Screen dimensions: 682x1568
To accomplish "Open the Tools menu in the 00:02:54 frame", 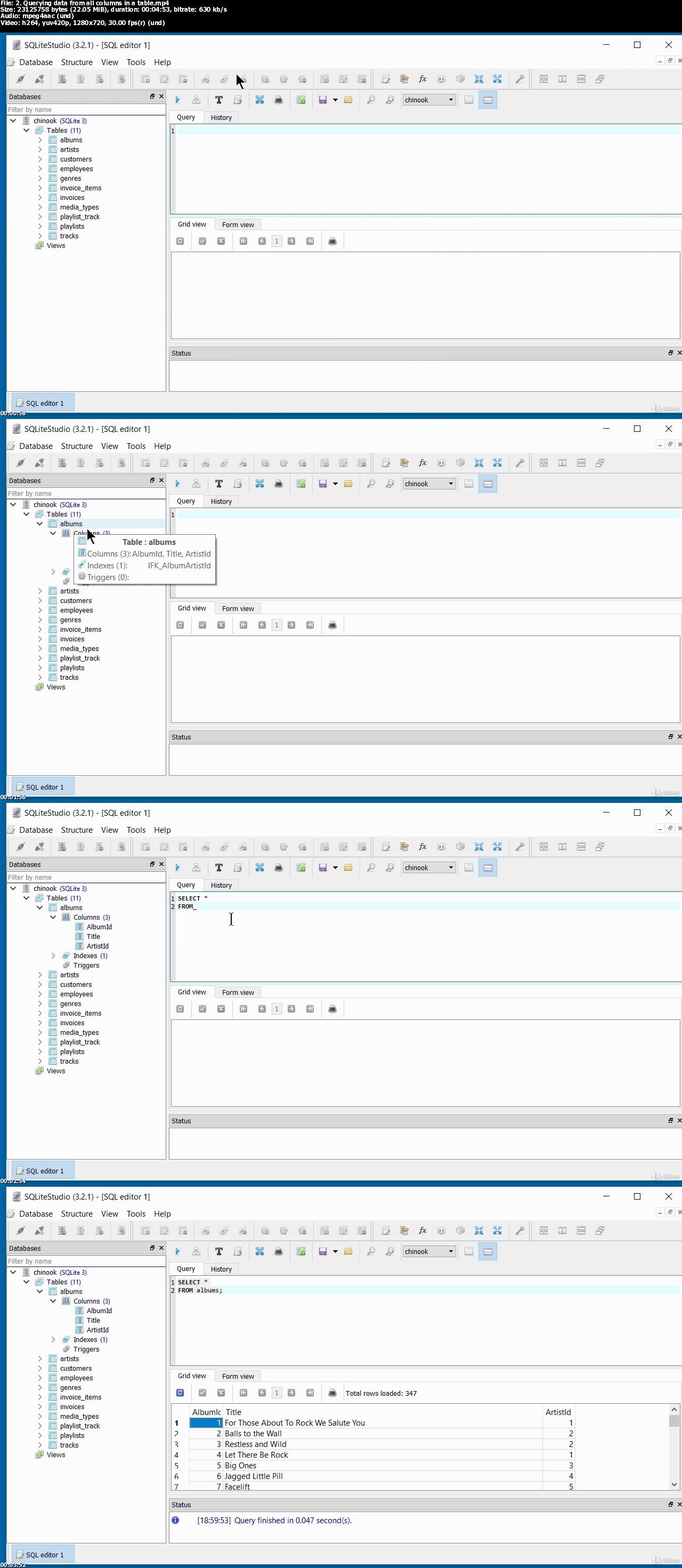I will [136, 830].
